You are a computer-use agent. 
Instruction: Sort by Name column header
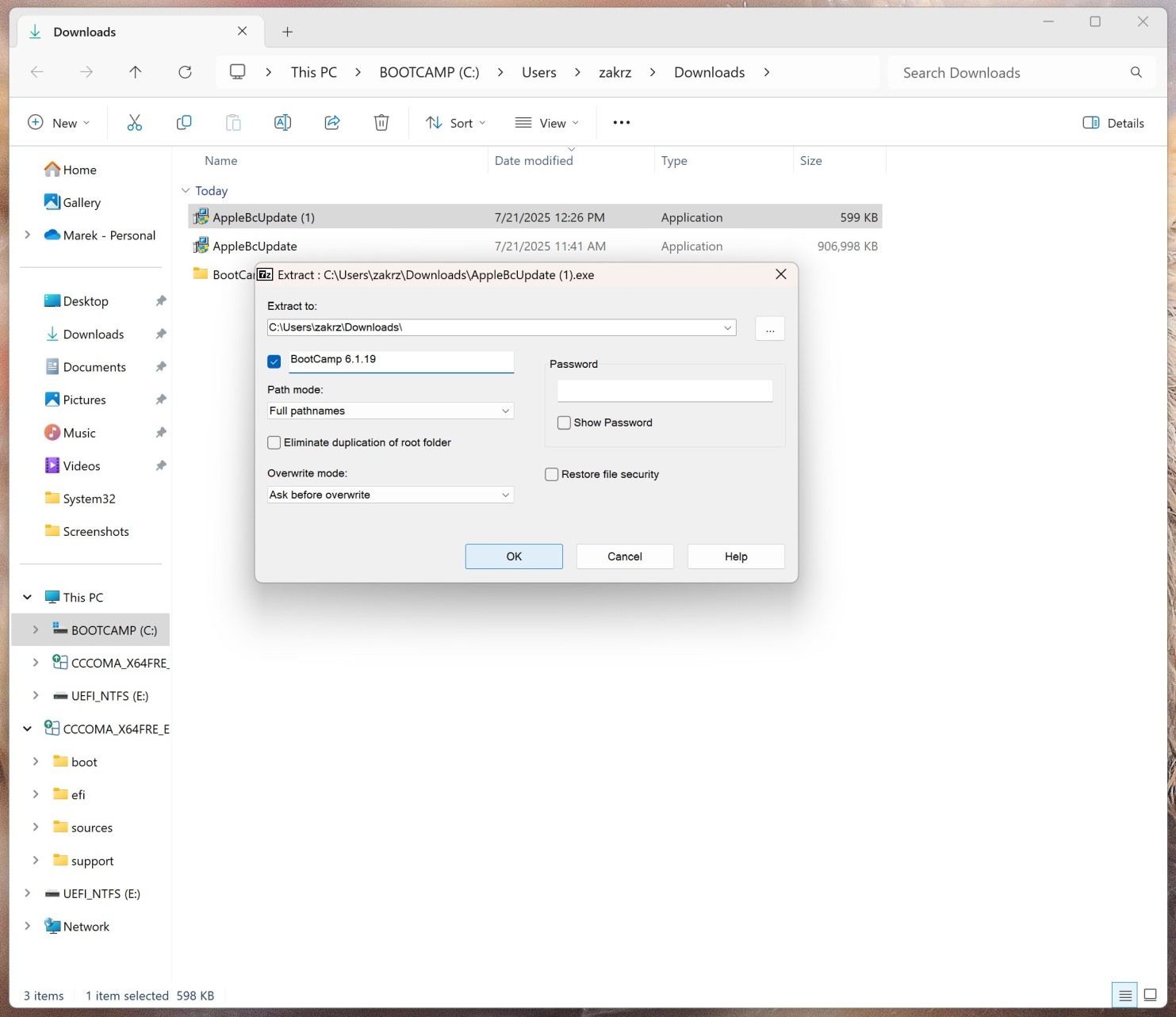tap(221, 160)
